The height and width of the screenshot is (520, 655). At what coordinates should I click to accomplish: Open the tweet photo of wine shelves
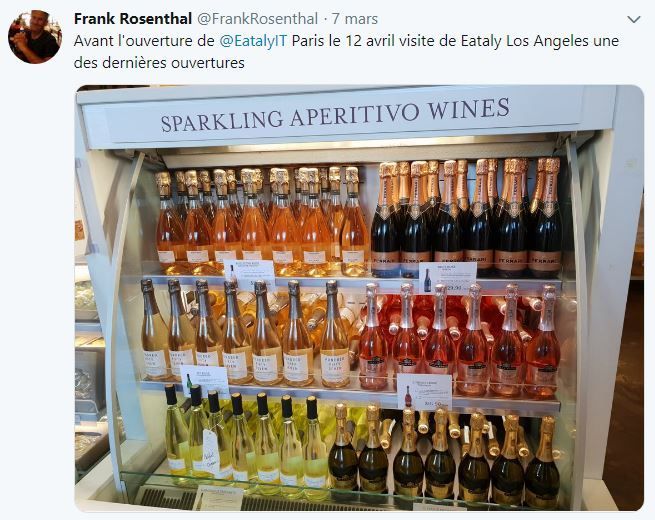click(359, 298)
